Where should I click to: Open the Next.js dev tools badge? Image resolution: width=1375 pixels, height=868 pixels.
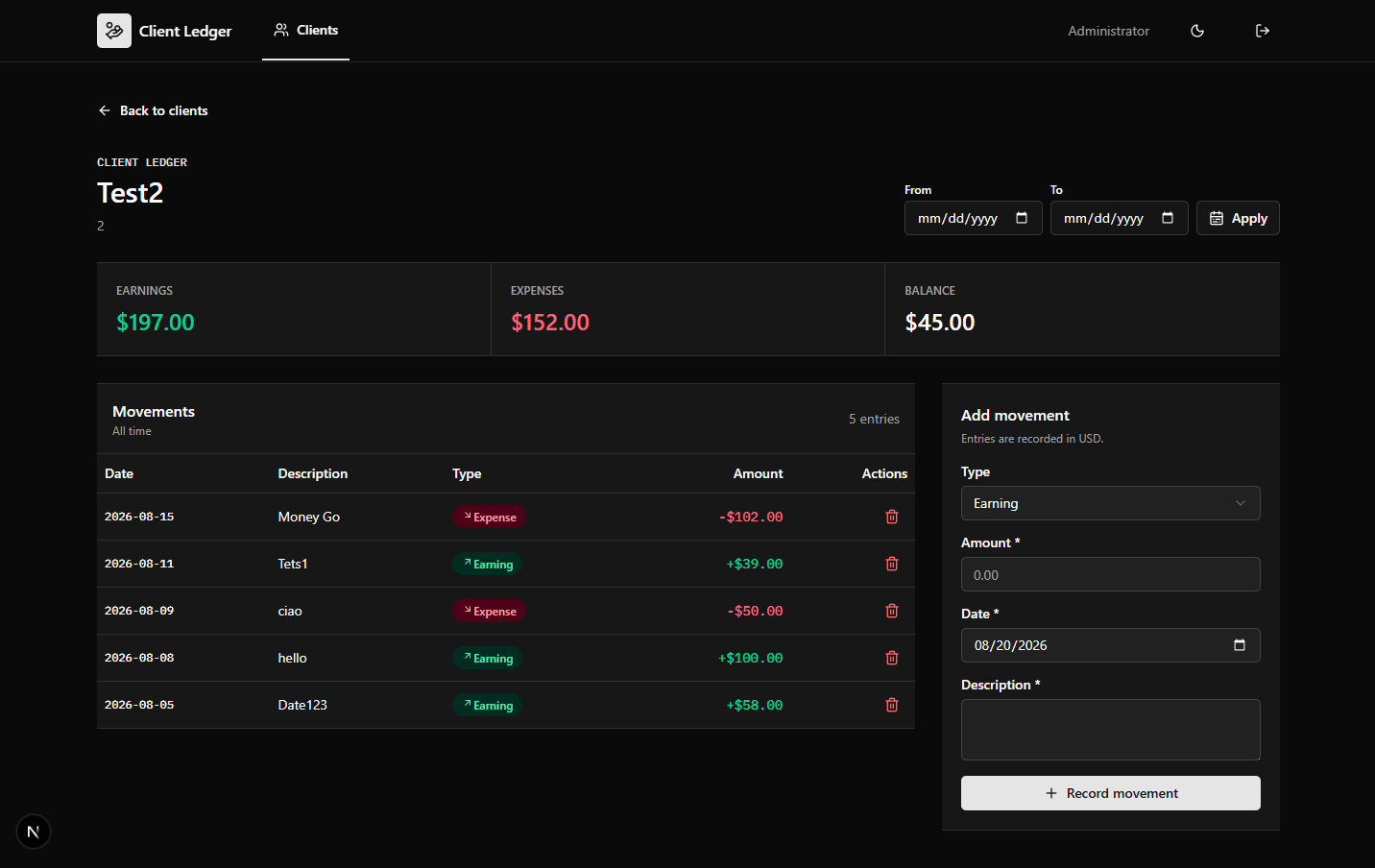34,832
